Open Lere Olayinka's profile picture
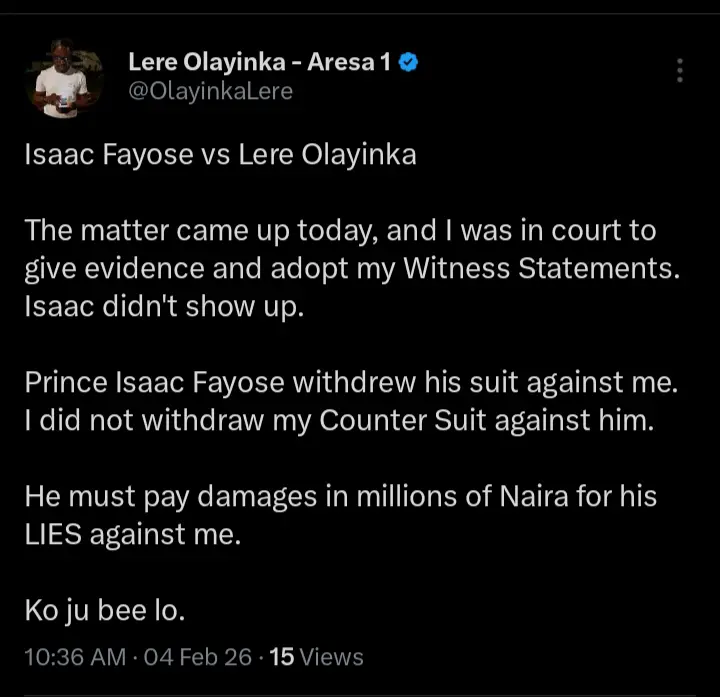 [64, 79]
